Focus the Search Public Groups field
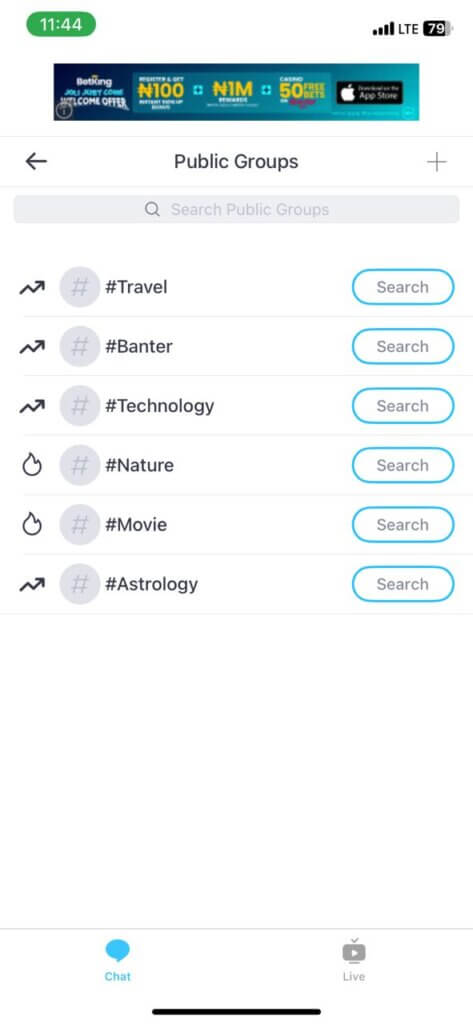 pos(236,209)
